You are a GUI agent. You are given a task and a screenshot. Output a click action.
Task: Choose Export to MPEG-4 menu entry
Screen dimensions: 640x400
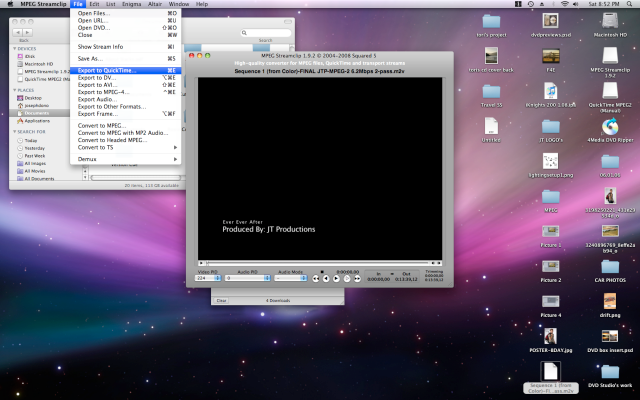tap(126, 92)
